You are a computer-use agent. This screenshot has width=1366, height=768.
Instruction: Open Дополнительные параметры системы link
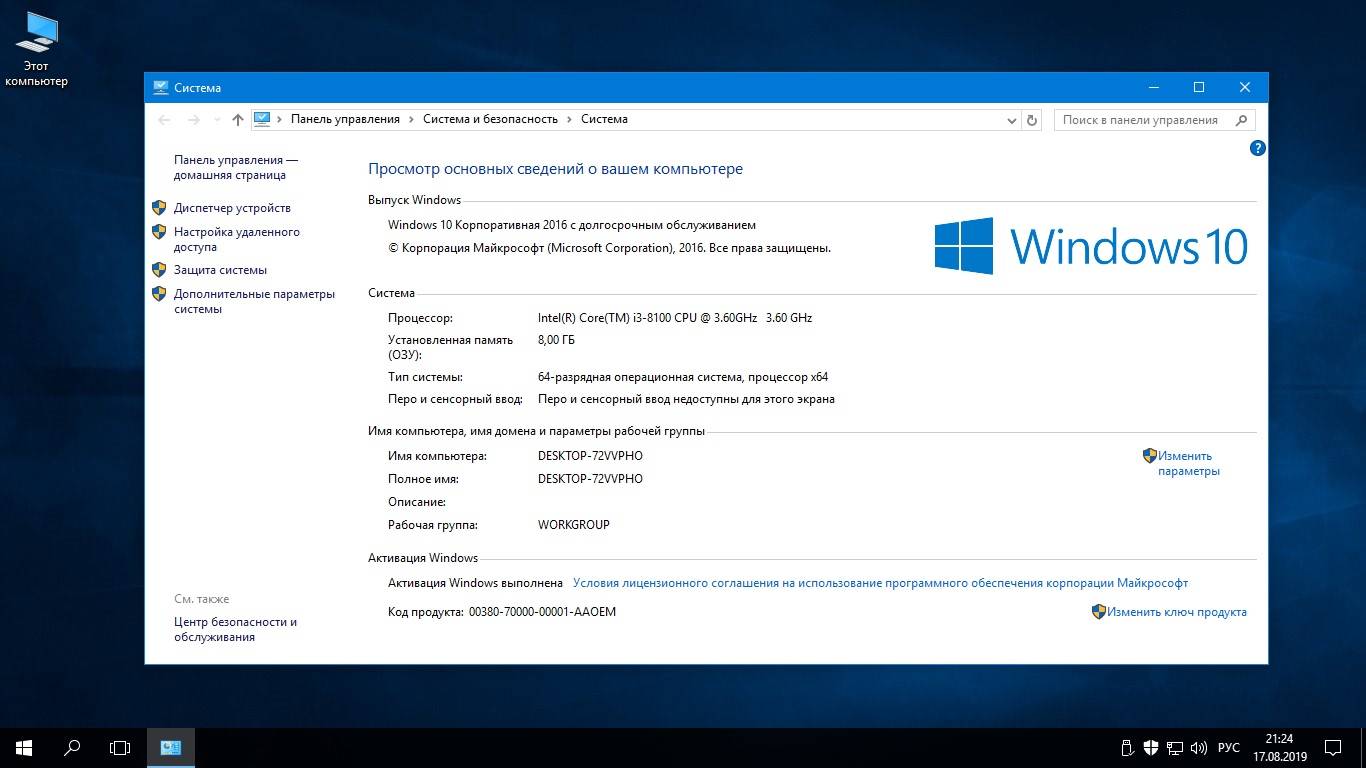254,301
